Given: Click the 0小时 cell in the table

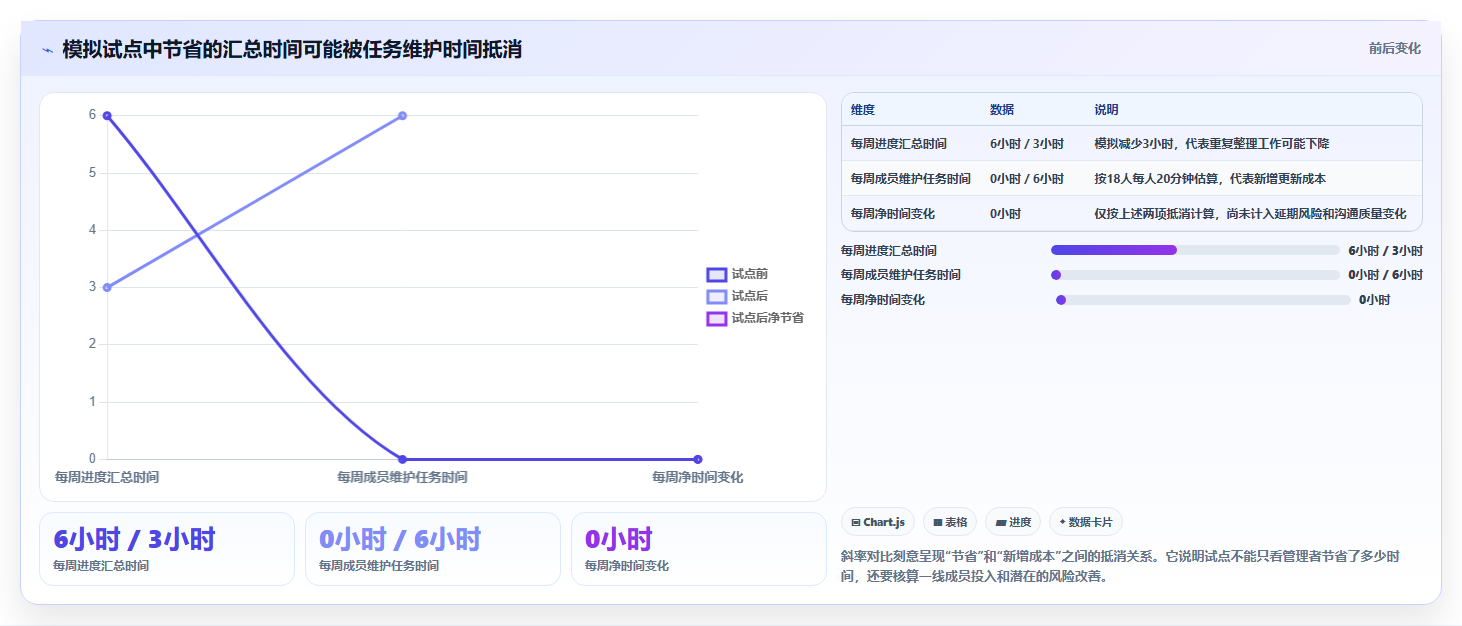Looking at the screenshot, I should [x=1006, y=214].
